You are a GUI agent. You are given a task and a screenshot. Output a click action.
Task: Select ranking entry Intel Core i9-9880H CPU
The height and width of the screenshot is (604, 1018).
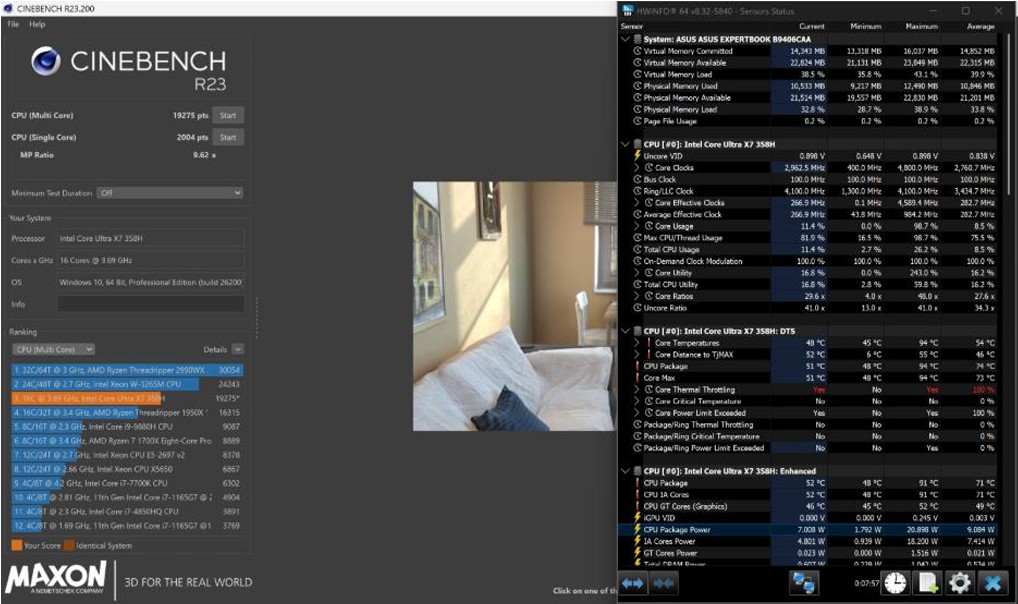(x=127, y=427)
